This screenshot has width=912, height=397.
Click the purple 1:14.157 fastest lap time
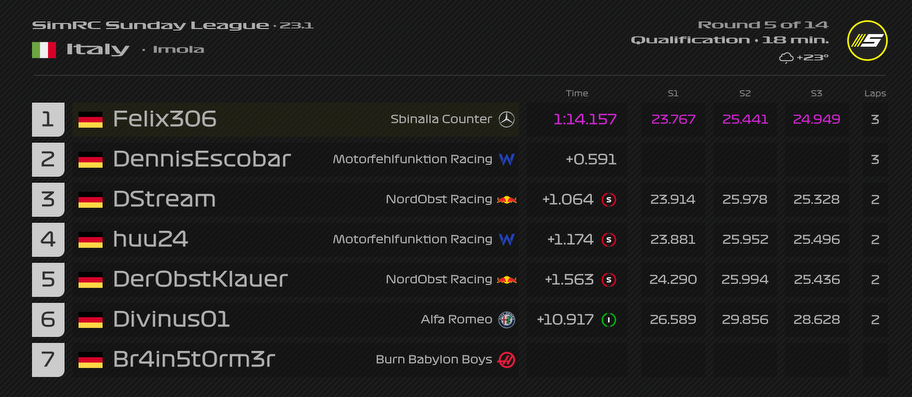pyautogui.click(x=585, y=119)
